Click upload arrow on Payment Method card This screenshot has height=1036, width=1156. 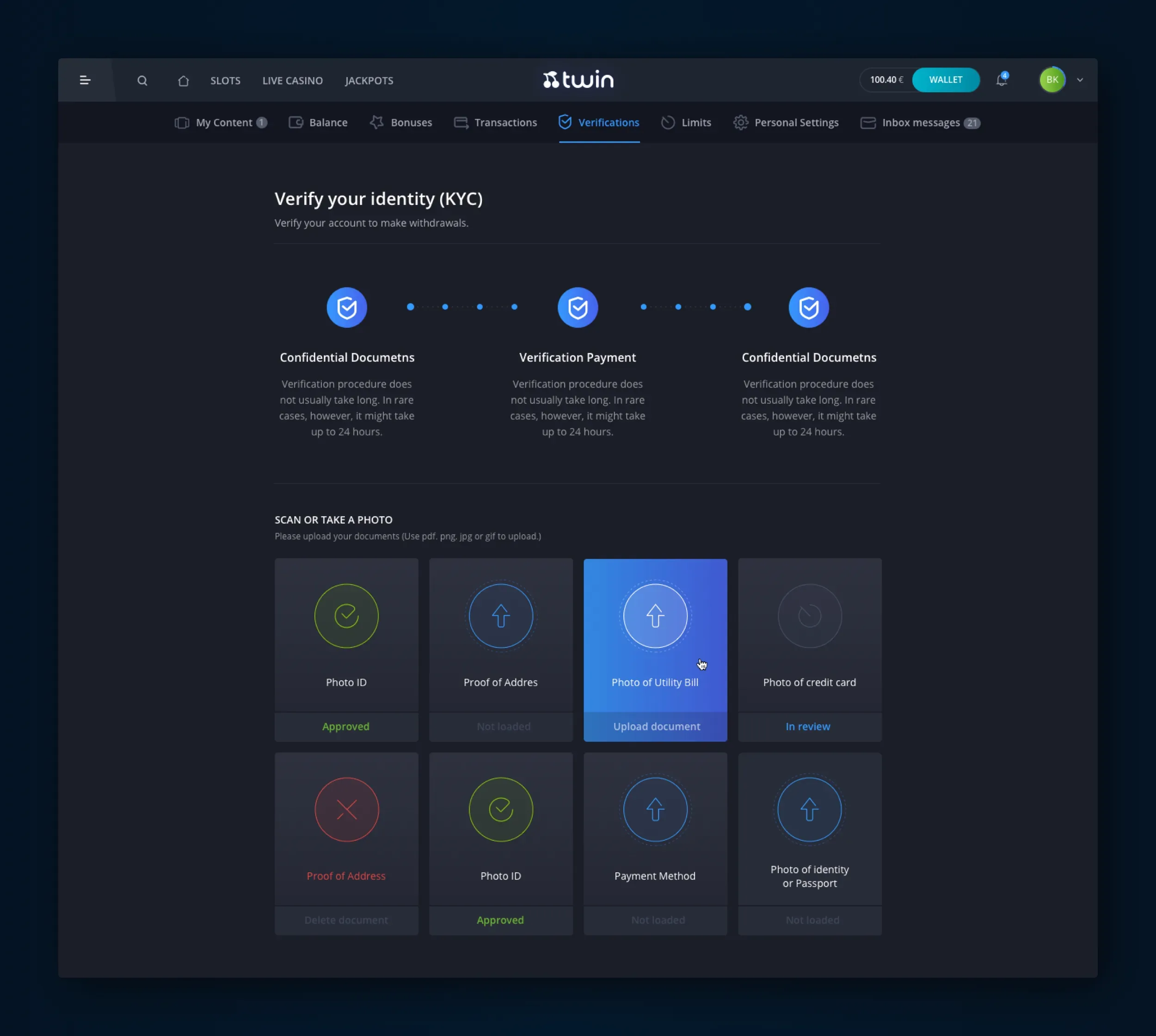[655, 809]
